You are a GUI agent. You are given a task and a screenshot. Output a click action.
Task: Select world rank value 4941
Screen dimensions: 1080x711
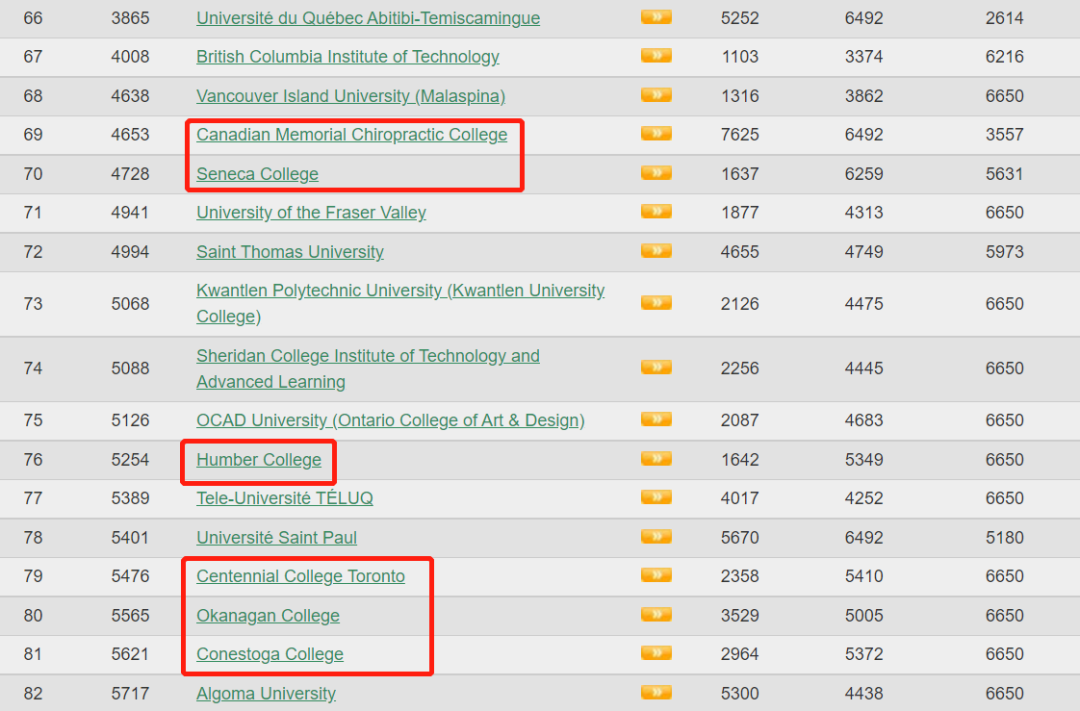[130, 212]
